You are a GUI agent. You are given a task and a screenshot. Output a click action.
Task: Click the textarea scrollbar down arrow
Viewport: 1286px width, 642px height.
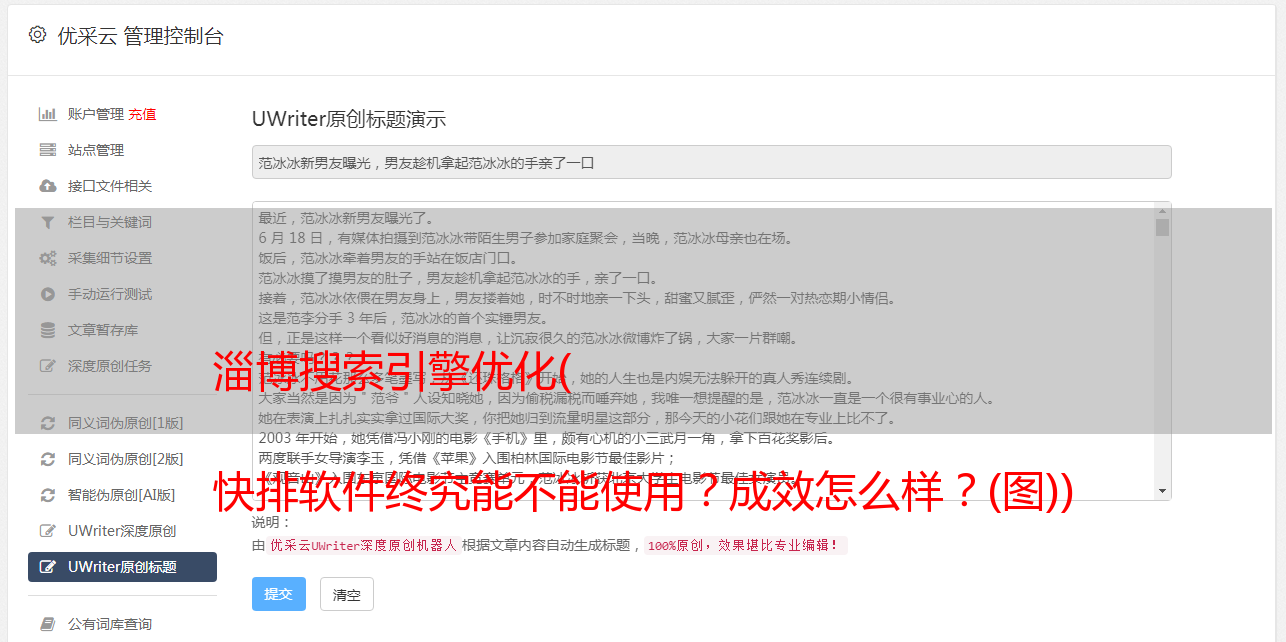tap(1162, 491)
